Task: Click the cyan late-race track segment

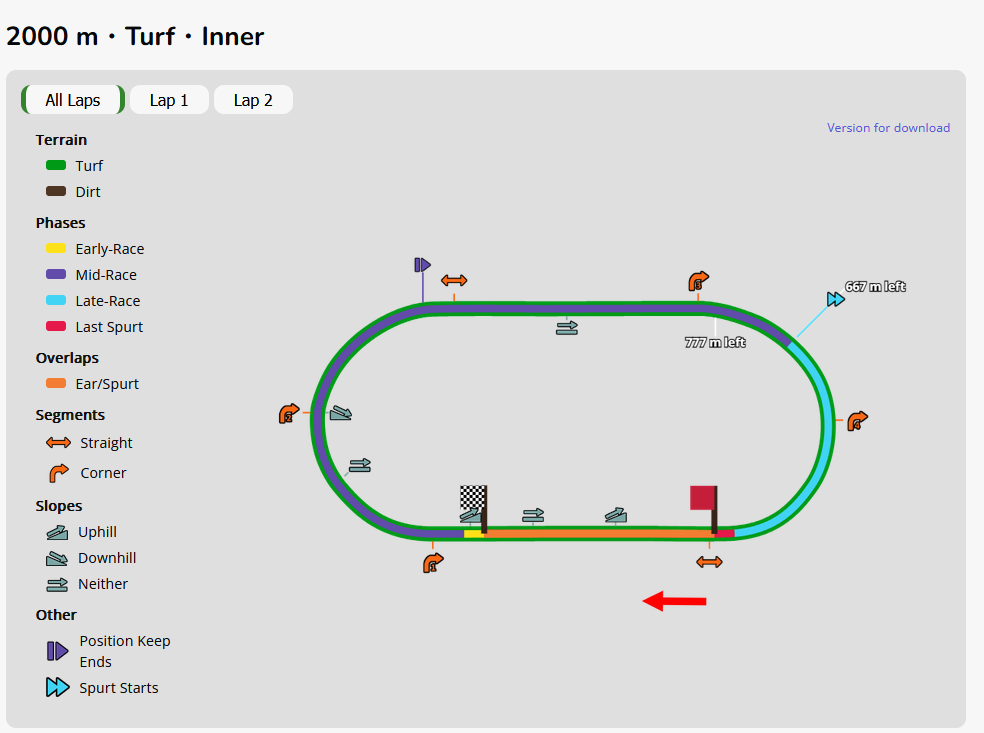Action: click(828, 427)
